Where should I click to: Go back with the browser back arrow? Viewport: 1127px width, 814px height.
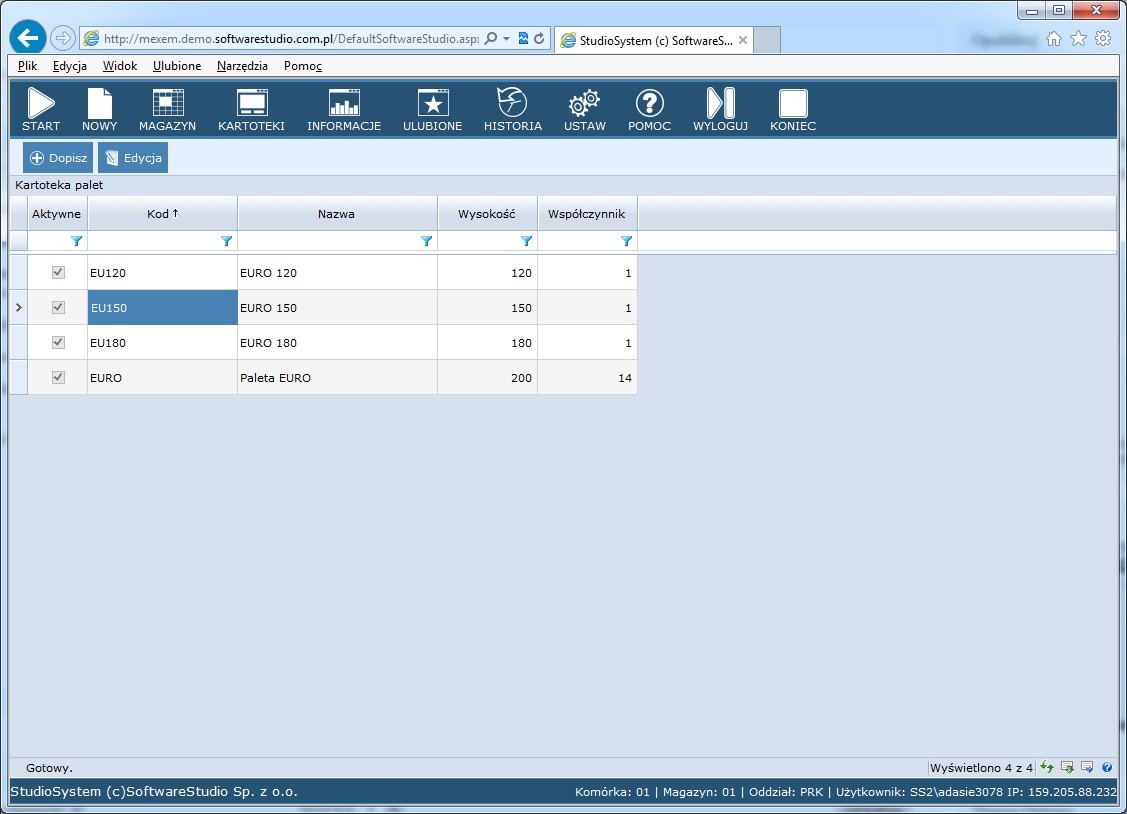[28, 37]
